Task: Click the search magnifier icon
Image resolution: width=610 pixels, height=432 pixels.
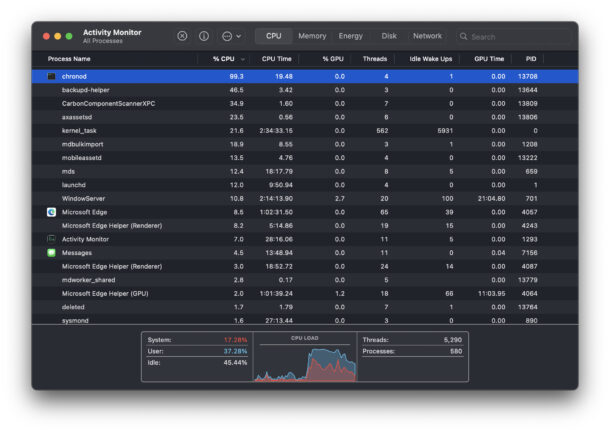Action: coord(463,36)
